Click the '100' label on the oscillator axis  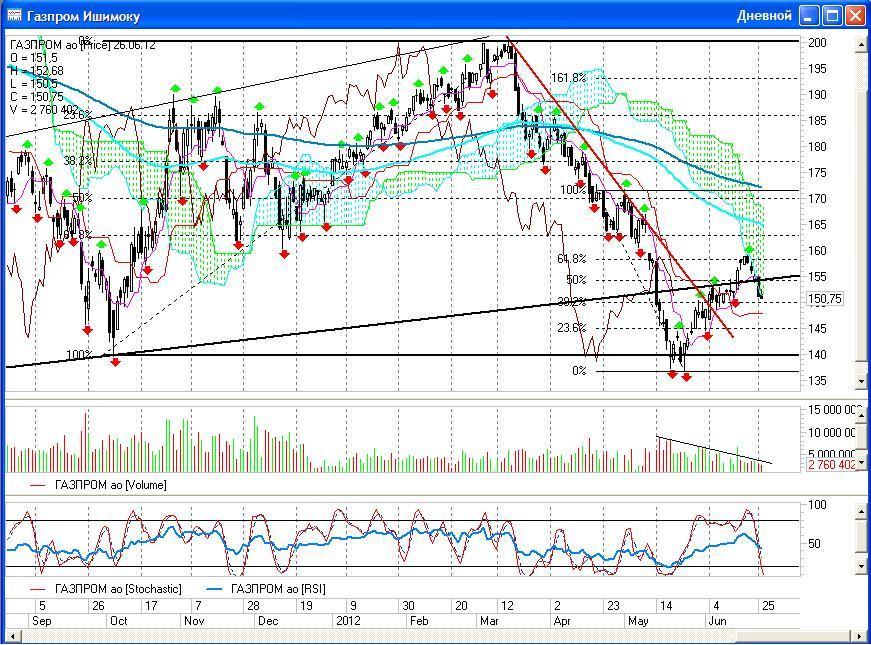pos(817,505)
